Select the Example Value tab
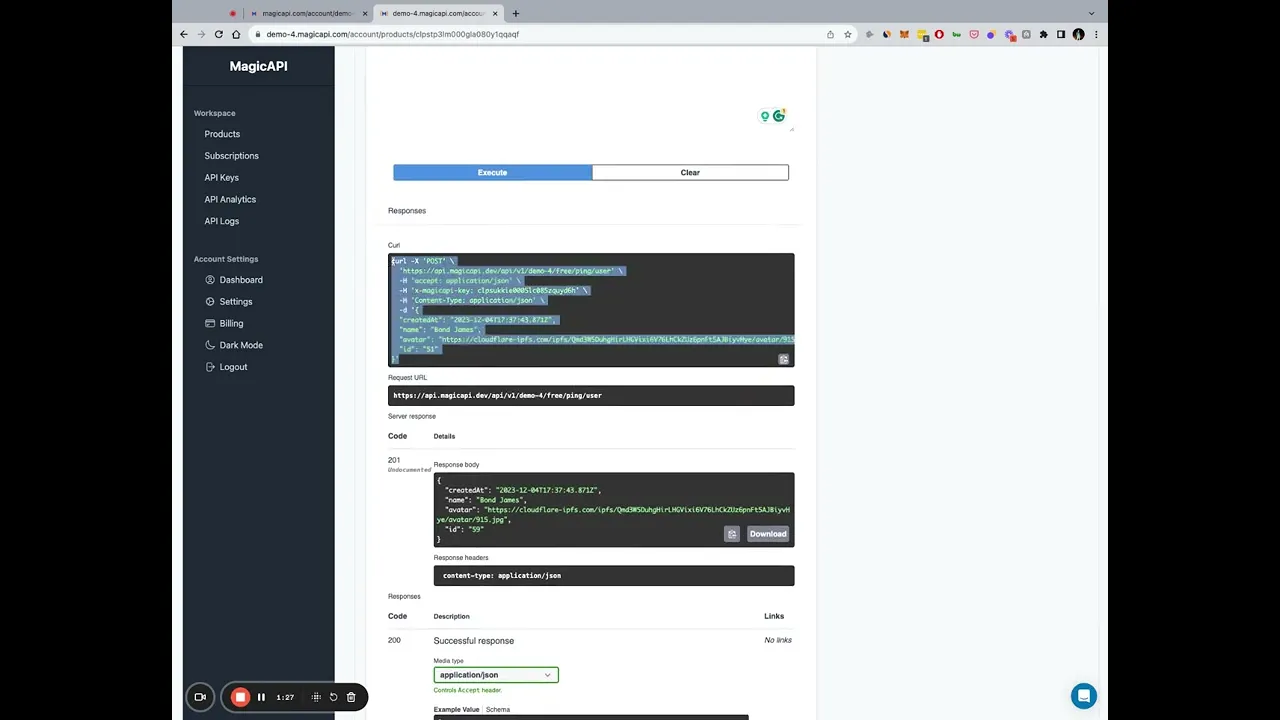The width and height of the screenshot is (1280, 720). (457, 710)
